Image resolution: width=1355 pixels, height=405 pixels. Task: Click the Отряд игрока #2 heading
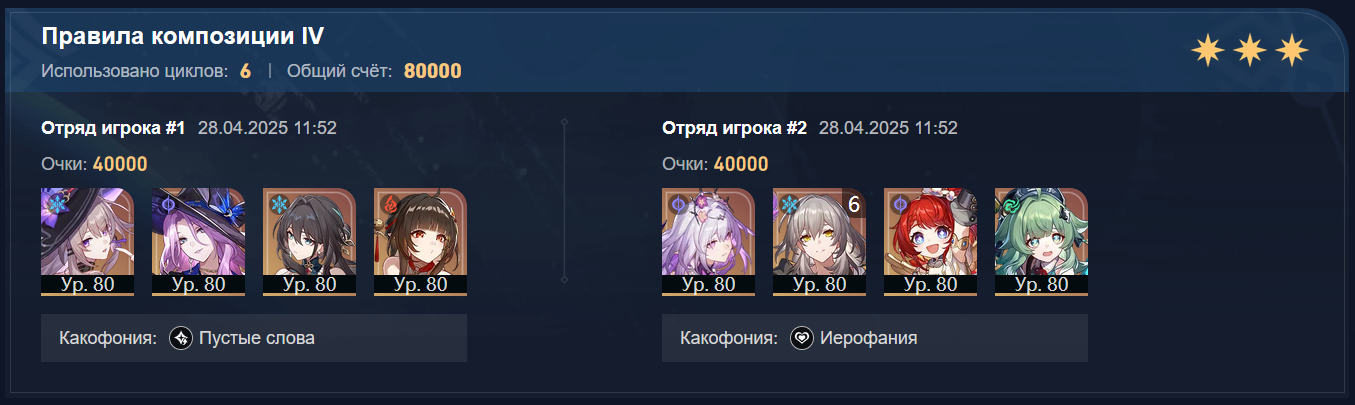[x=735, y=128]
